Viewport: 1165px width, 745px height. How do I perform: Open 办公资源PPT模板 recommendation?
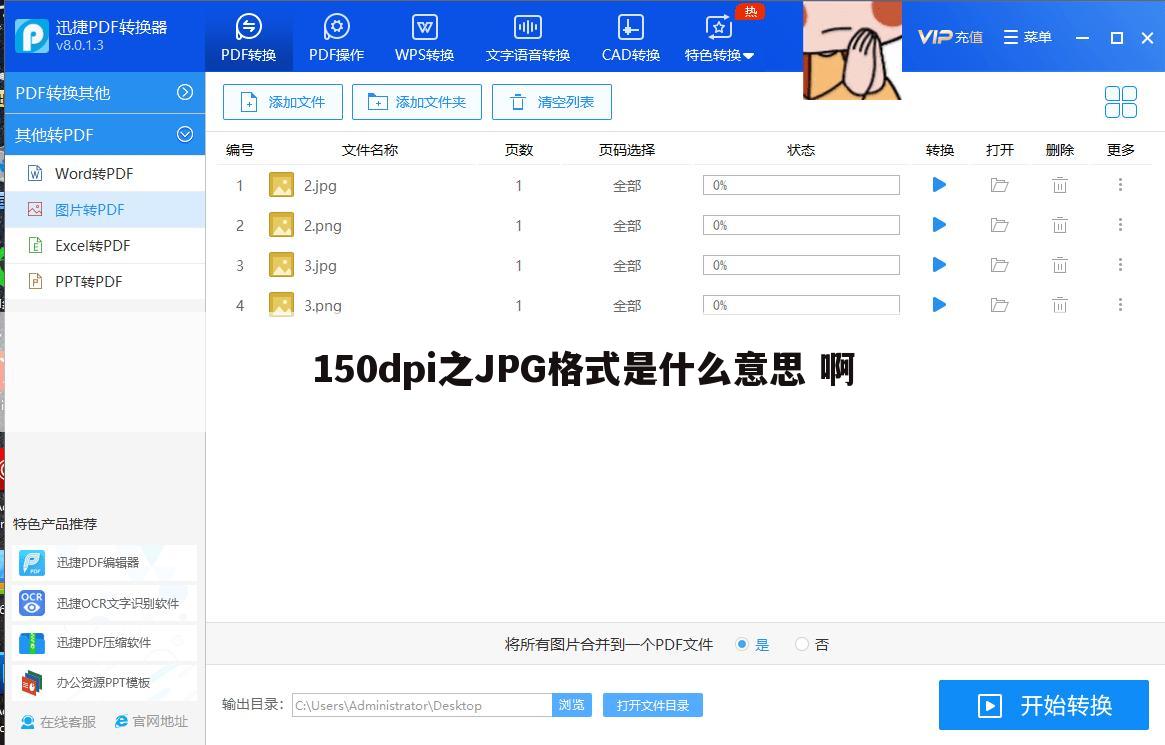(x=104, y=683)
